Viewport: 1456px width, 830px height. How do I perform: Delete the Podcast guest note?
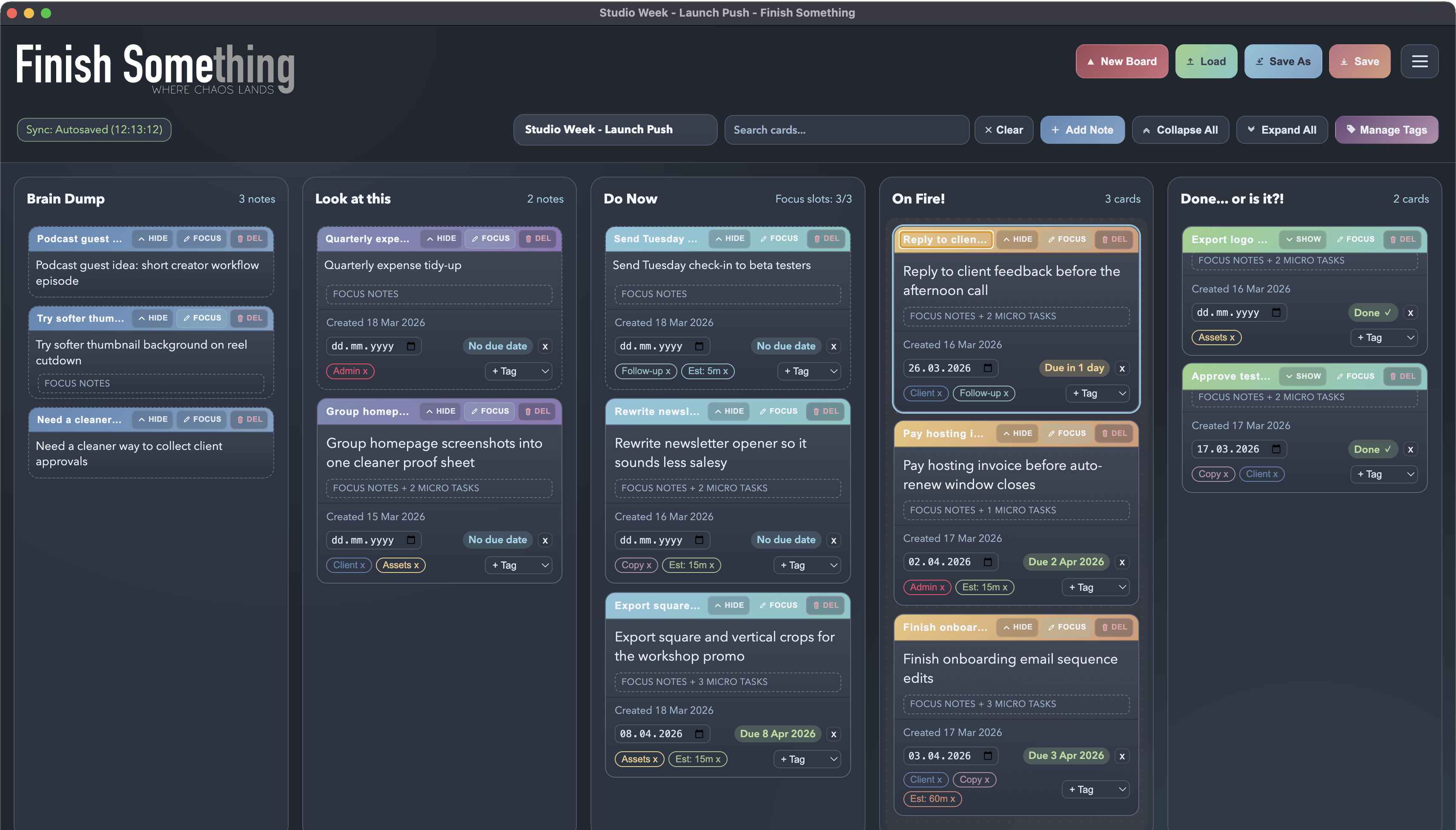tap(250, 238)
